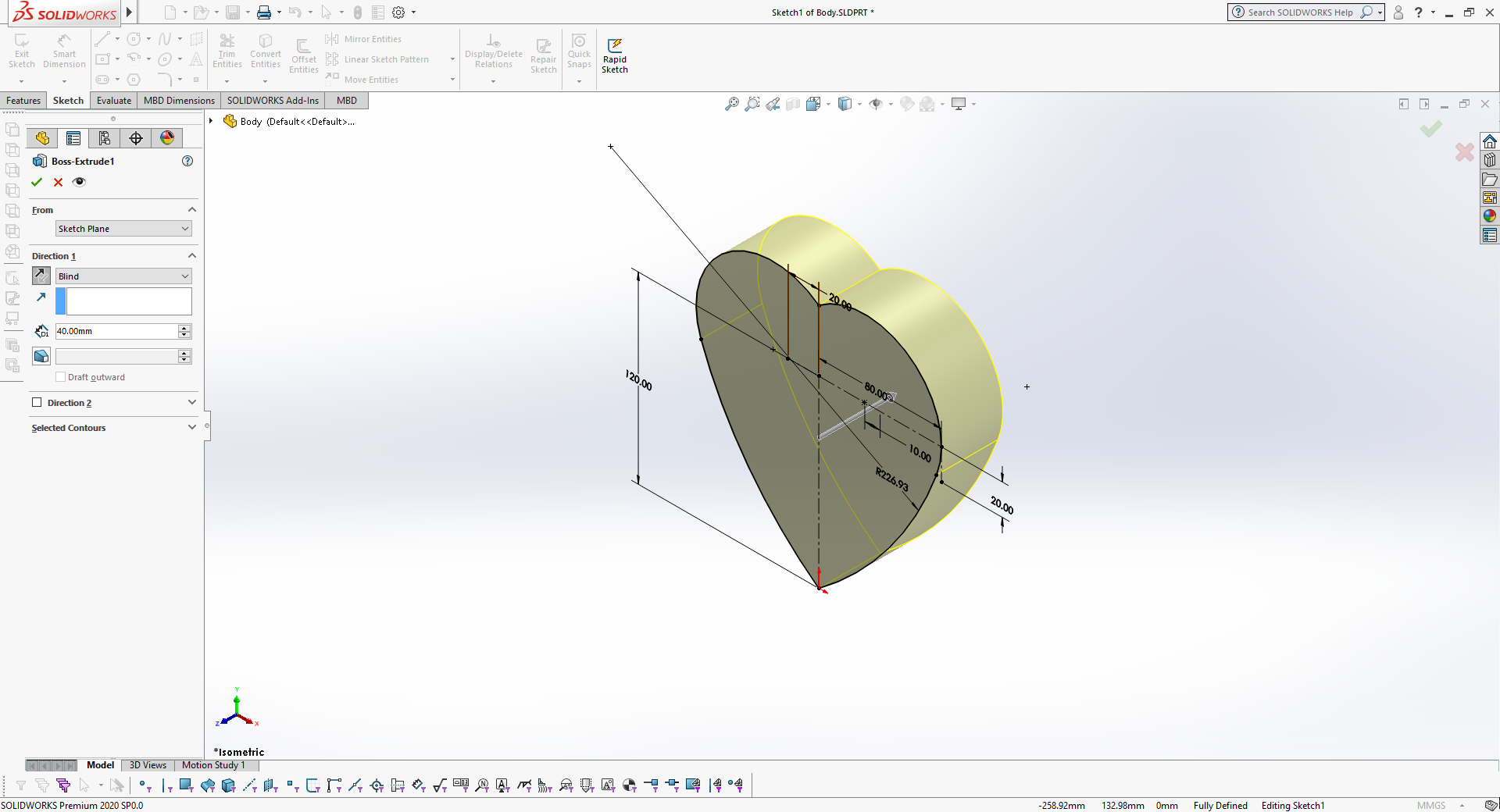This screenshot has width=1500, height=812.
Task: Switch to the Sketch tab
Action: tap(68, 101)
